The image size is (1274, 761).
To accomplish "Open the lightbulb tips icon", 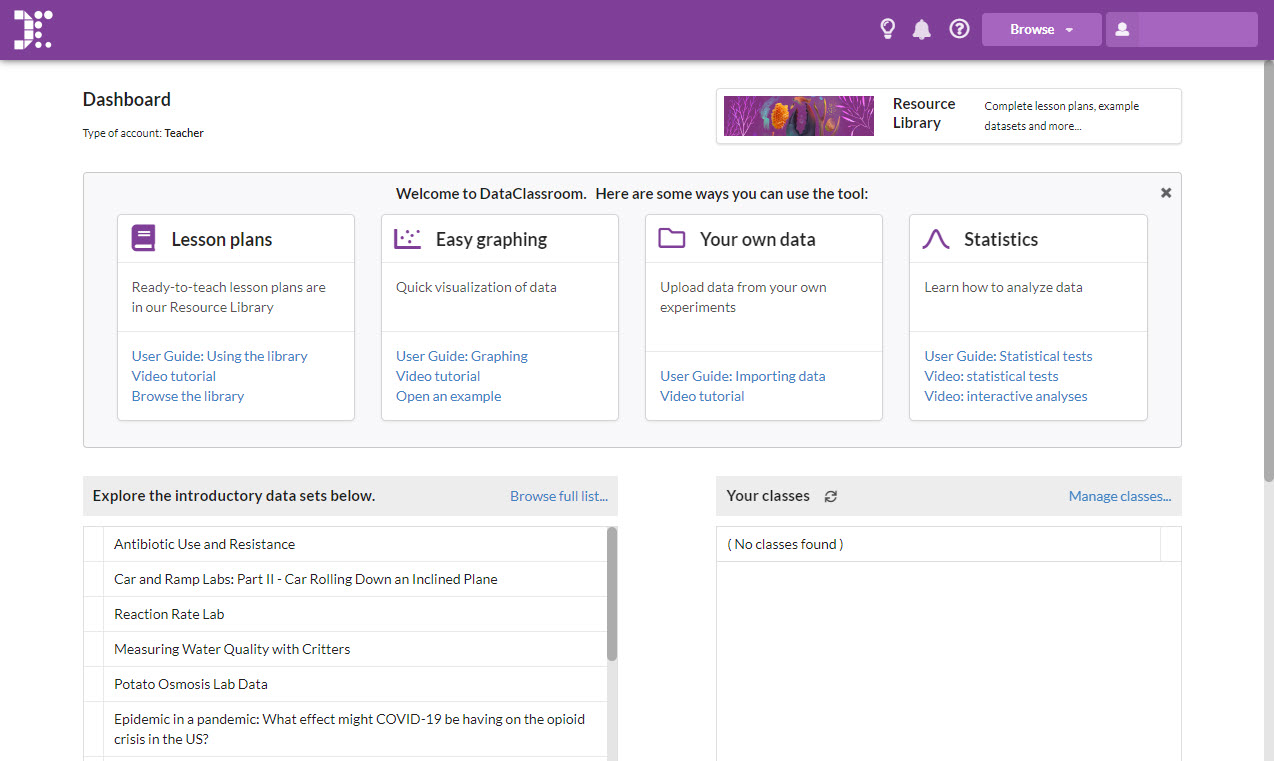I will tap(887, 29).
